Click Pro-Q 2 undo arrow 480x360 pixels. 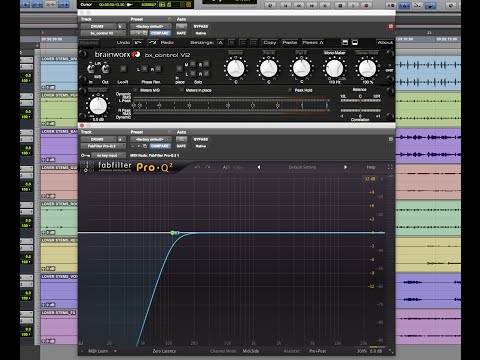[197, 167]
